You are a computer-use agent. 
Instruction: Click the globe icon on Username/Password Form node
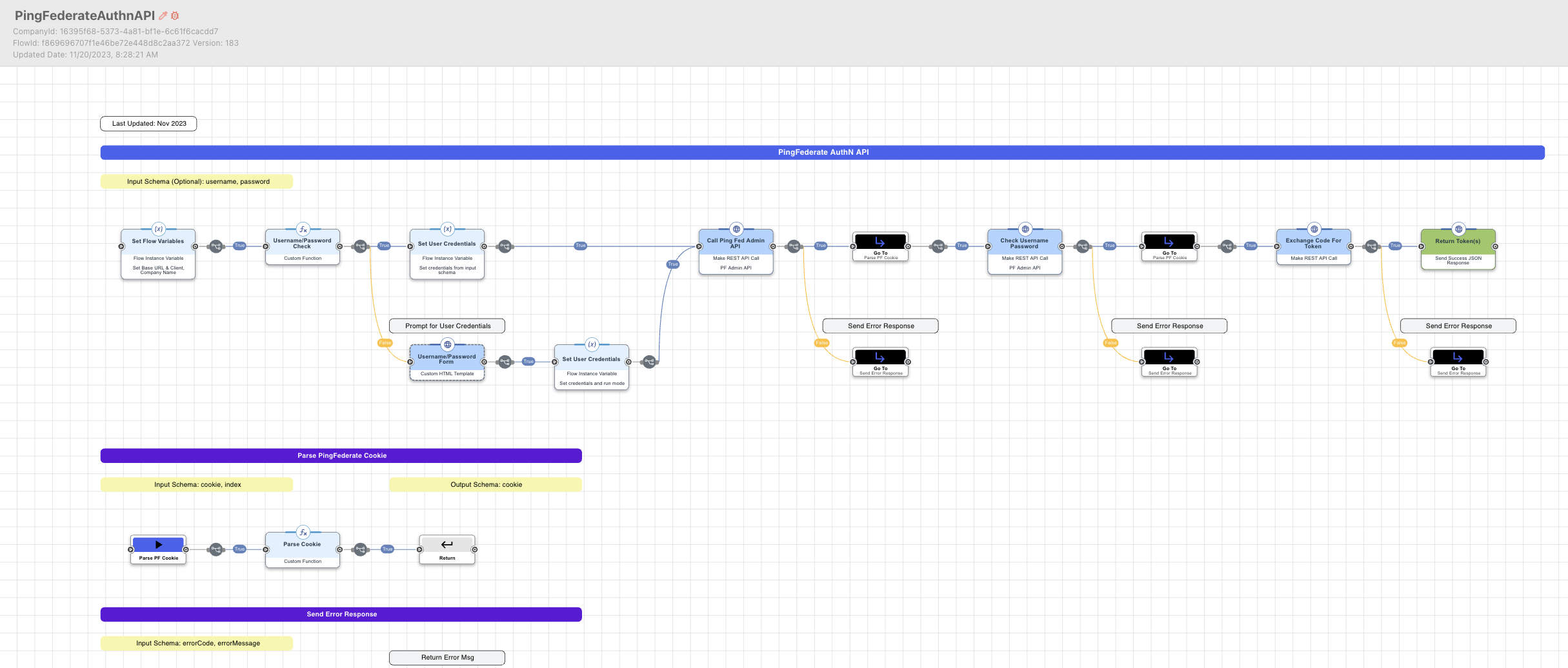pos(447,344)
